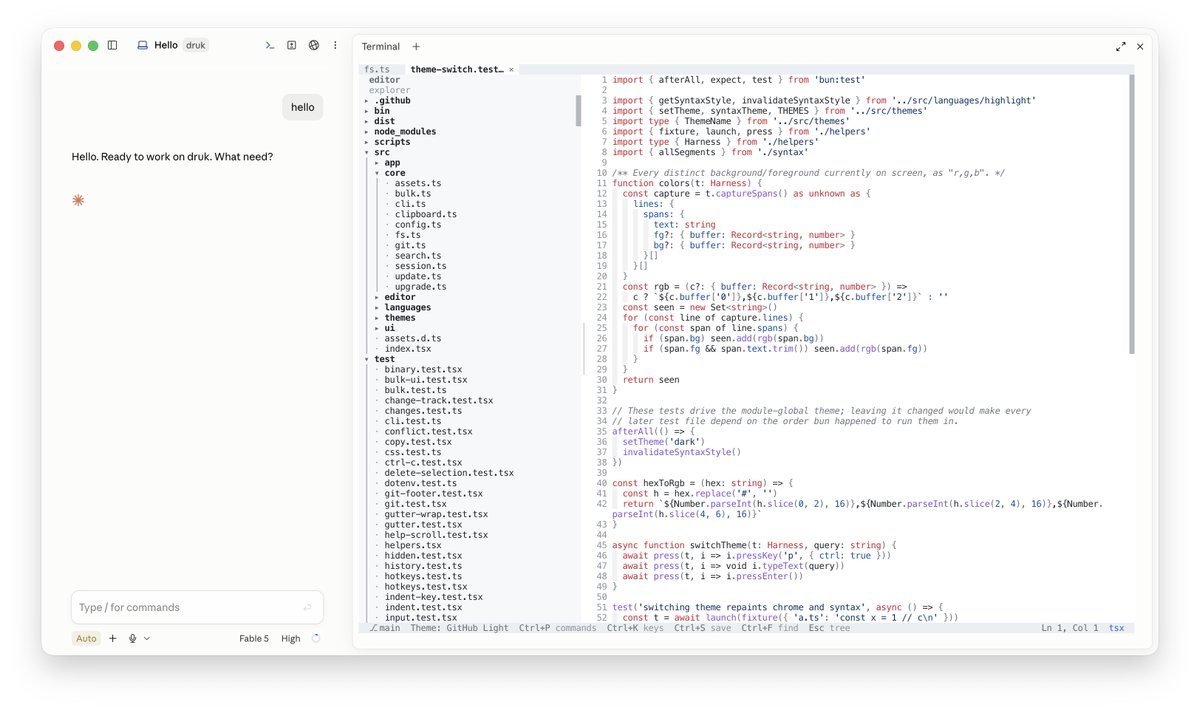
Task: Click the orange asterisk thinking icon
Action: pos(78,200)
